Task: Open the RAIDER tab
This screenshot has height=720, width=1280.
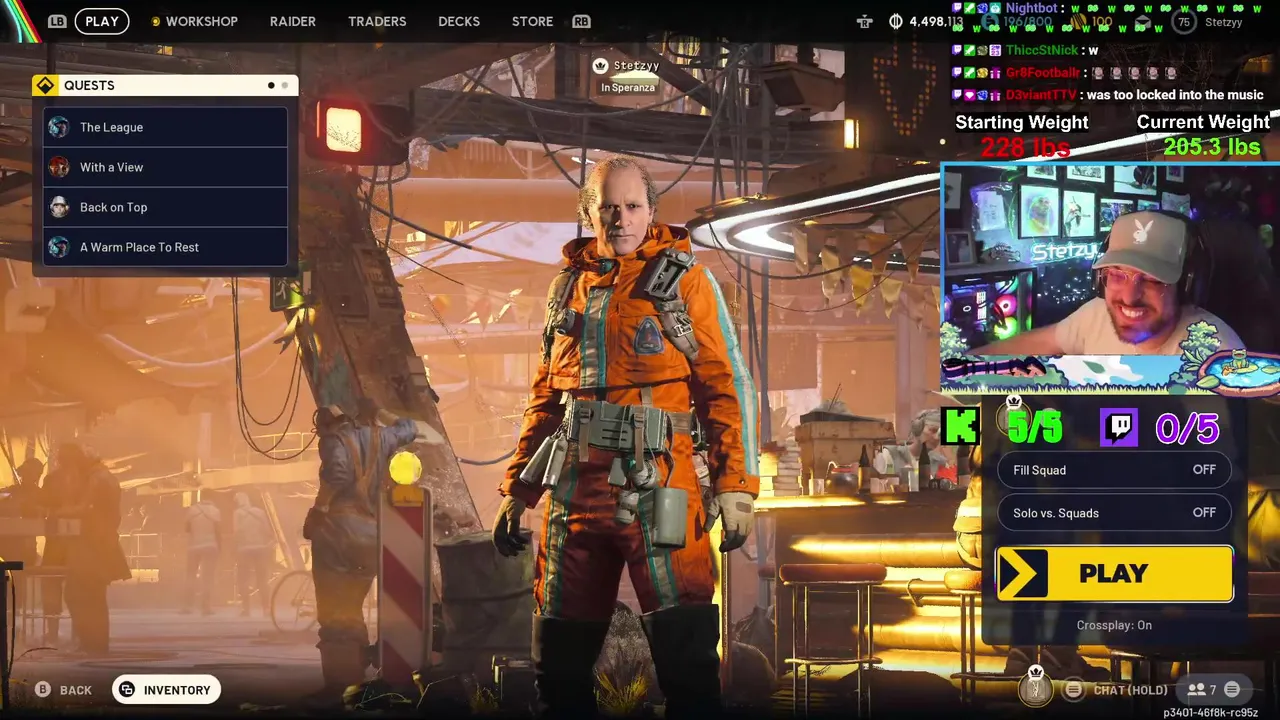Action: pyautogui.click(x=292, y=21)
